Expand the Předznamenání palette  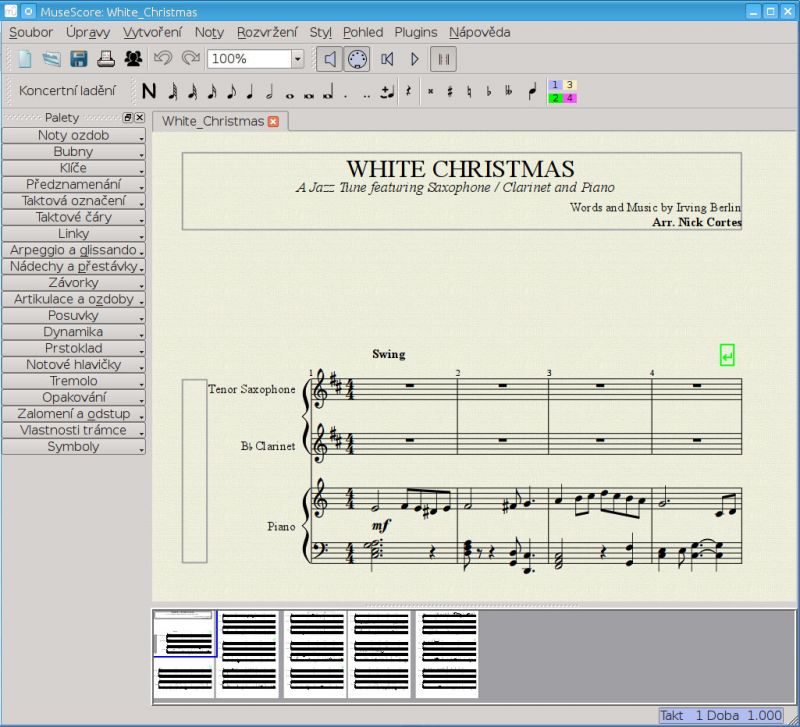click(x=73, y=184)
